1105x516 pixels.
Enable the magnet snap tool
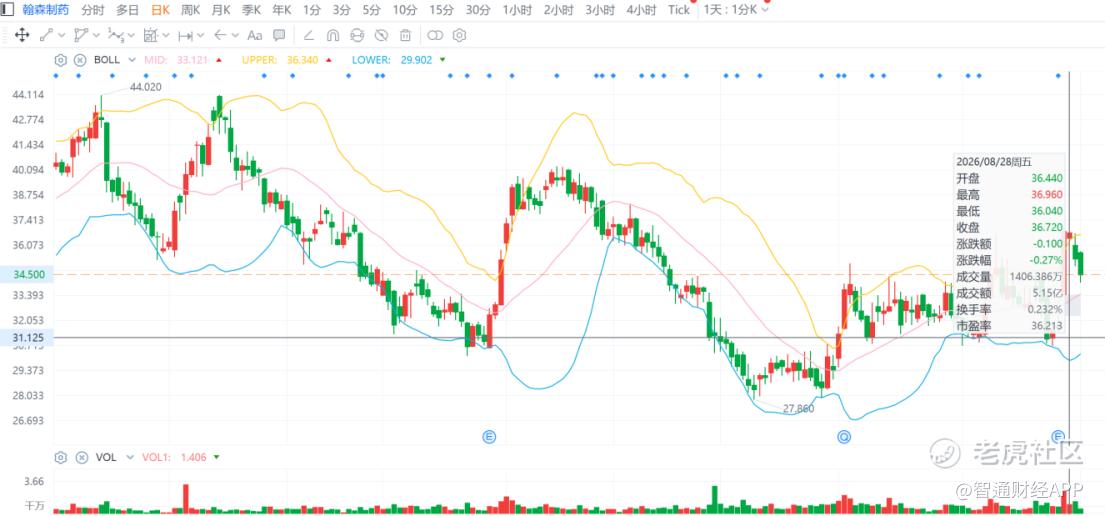[333, 35]
